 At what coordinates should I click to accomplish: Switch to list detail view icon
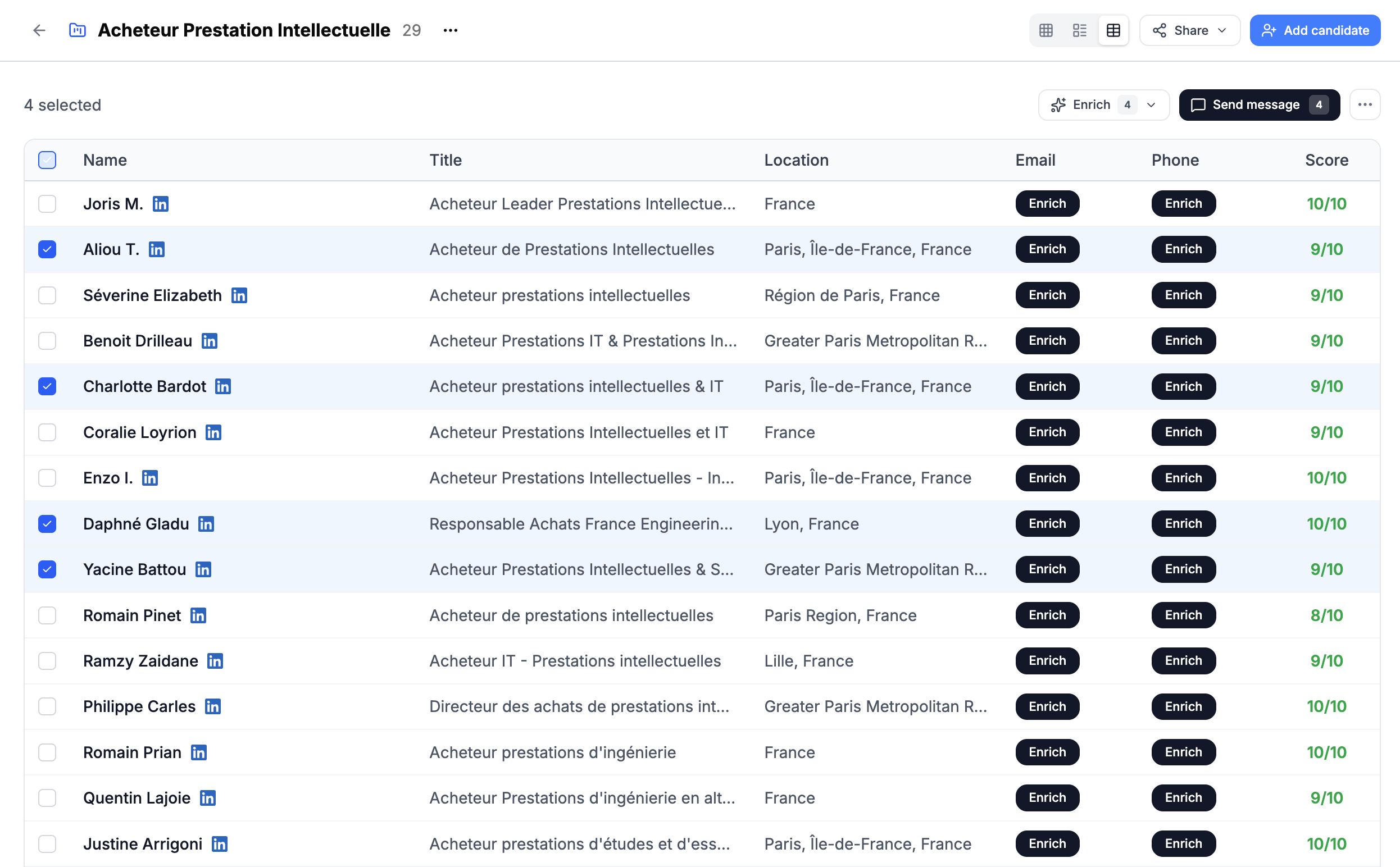coord(1079,30)
